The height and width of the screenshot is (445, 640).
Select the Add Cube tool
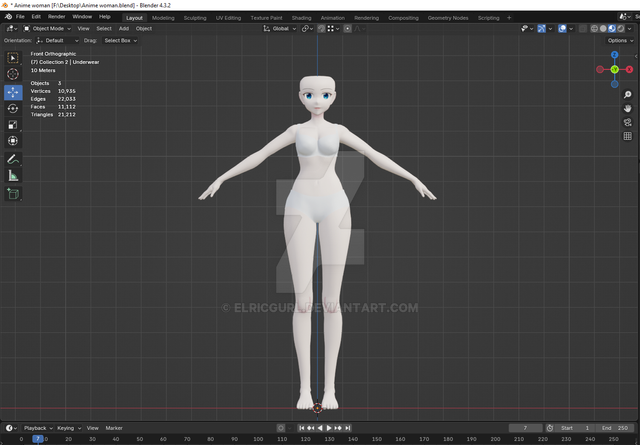click(13, 193)
